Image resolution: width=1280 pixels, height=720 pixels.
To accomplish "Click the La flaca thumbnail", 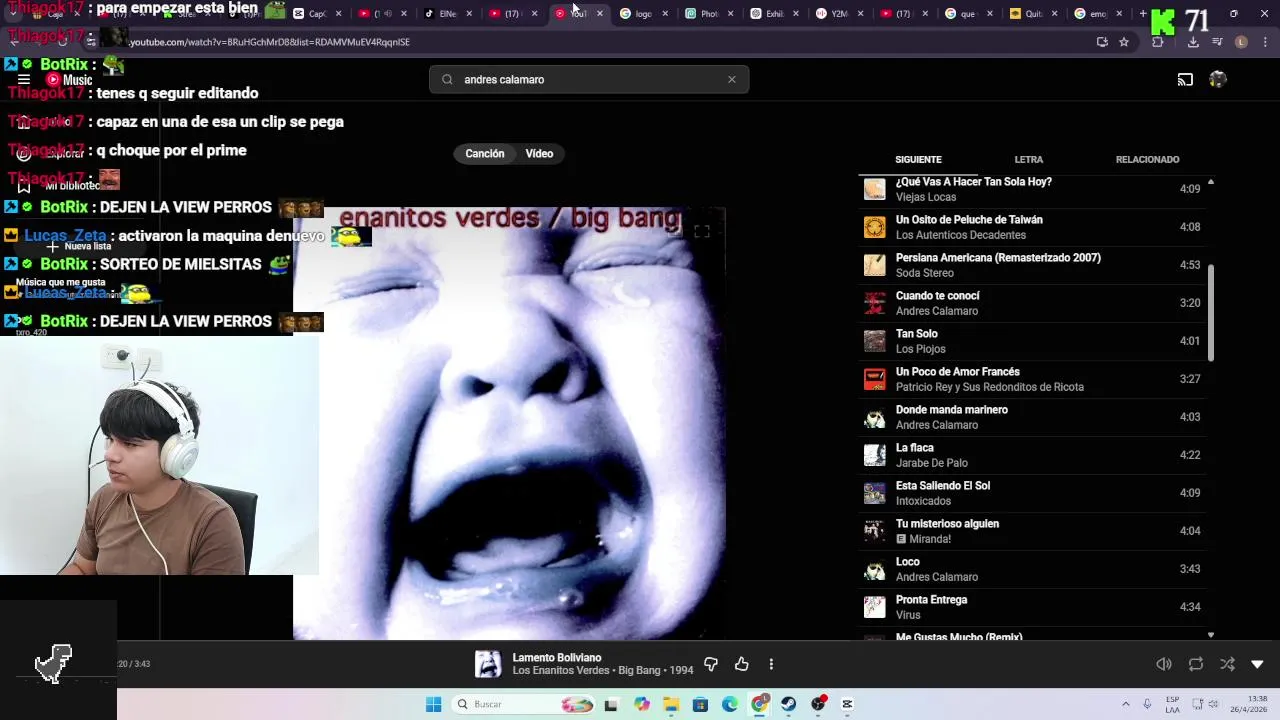I will coord(875,455).
